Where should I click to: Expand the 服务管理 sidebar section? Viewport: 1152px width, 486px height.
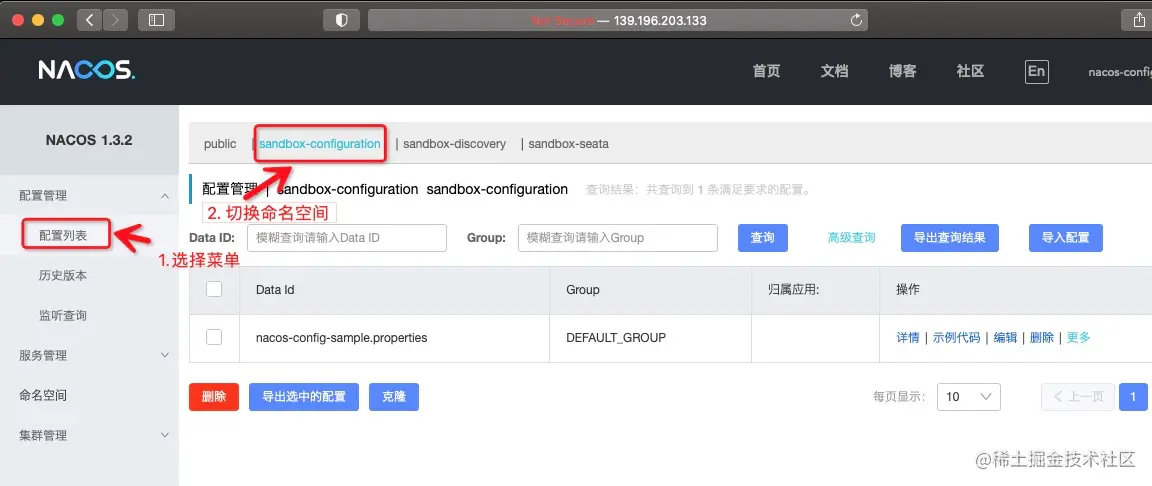(x=89, y=355)
